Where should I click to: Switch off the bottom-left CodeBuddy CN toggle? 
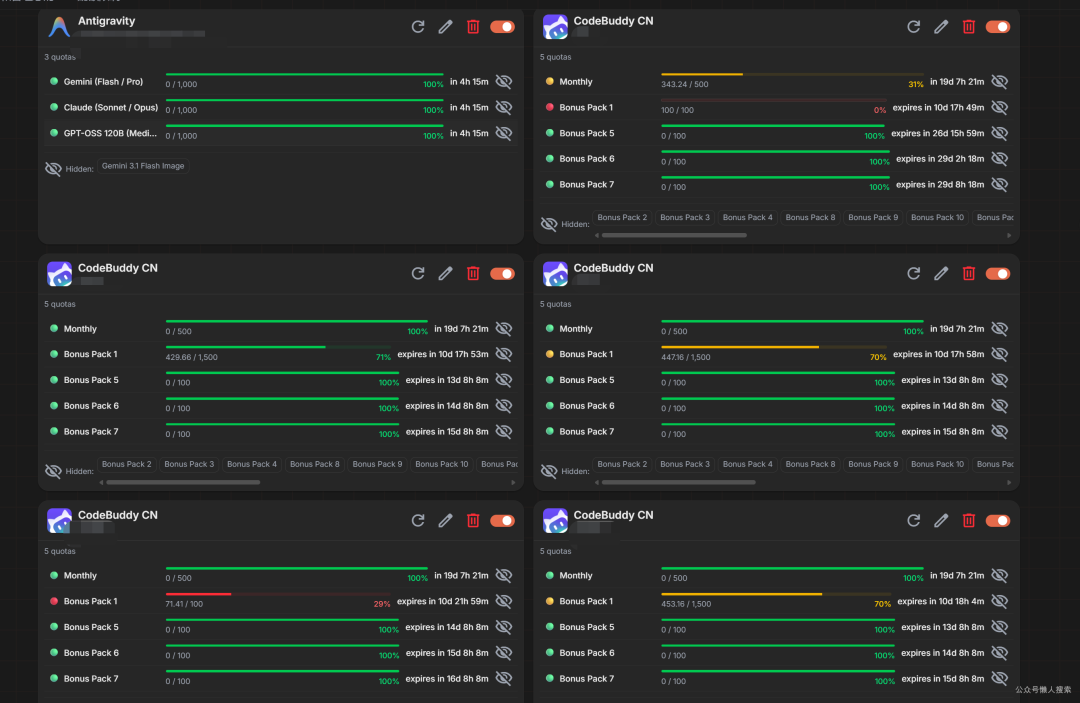(503, 521)
